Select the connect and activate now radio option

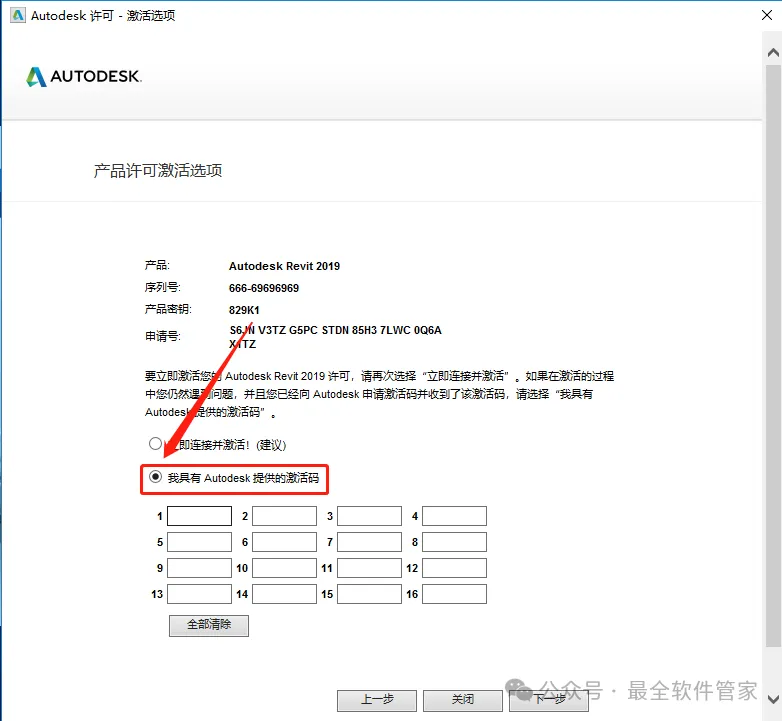pos(155,443)
